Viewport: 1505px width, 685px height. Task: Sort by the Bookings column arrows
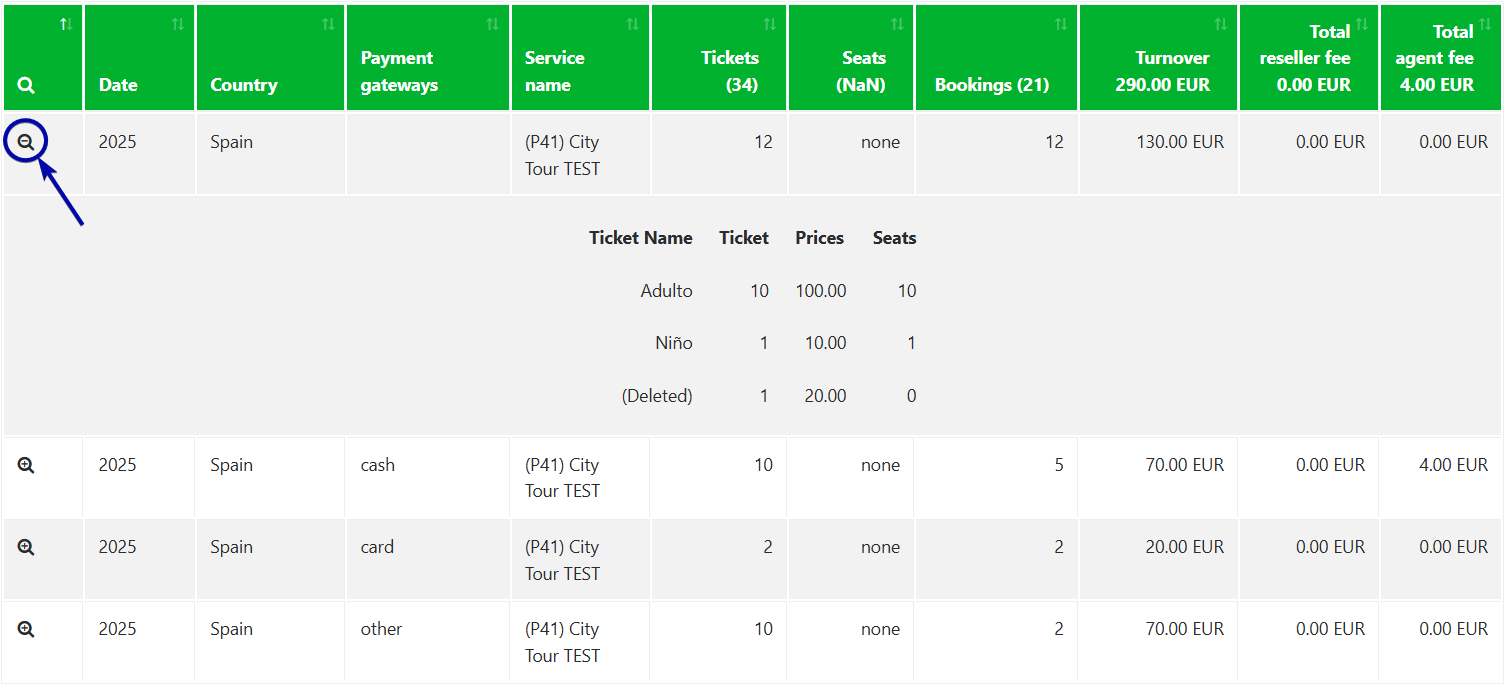click(x=1061, y=24)
